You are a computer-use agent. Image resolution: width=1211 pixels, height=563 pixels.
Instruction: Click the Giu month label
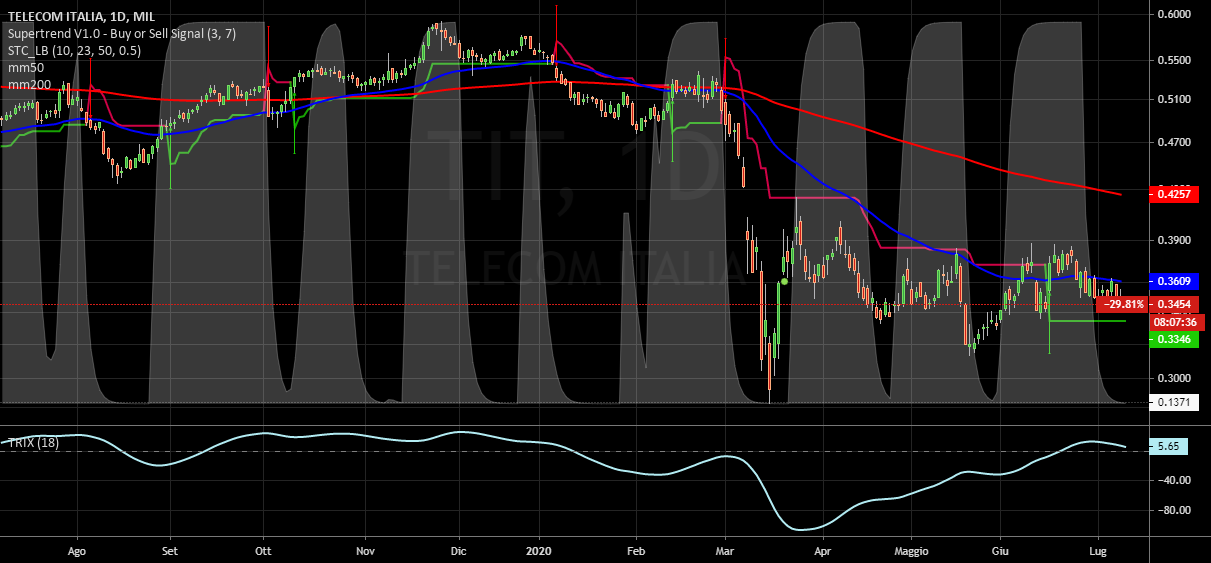click(x=999, y=550)
